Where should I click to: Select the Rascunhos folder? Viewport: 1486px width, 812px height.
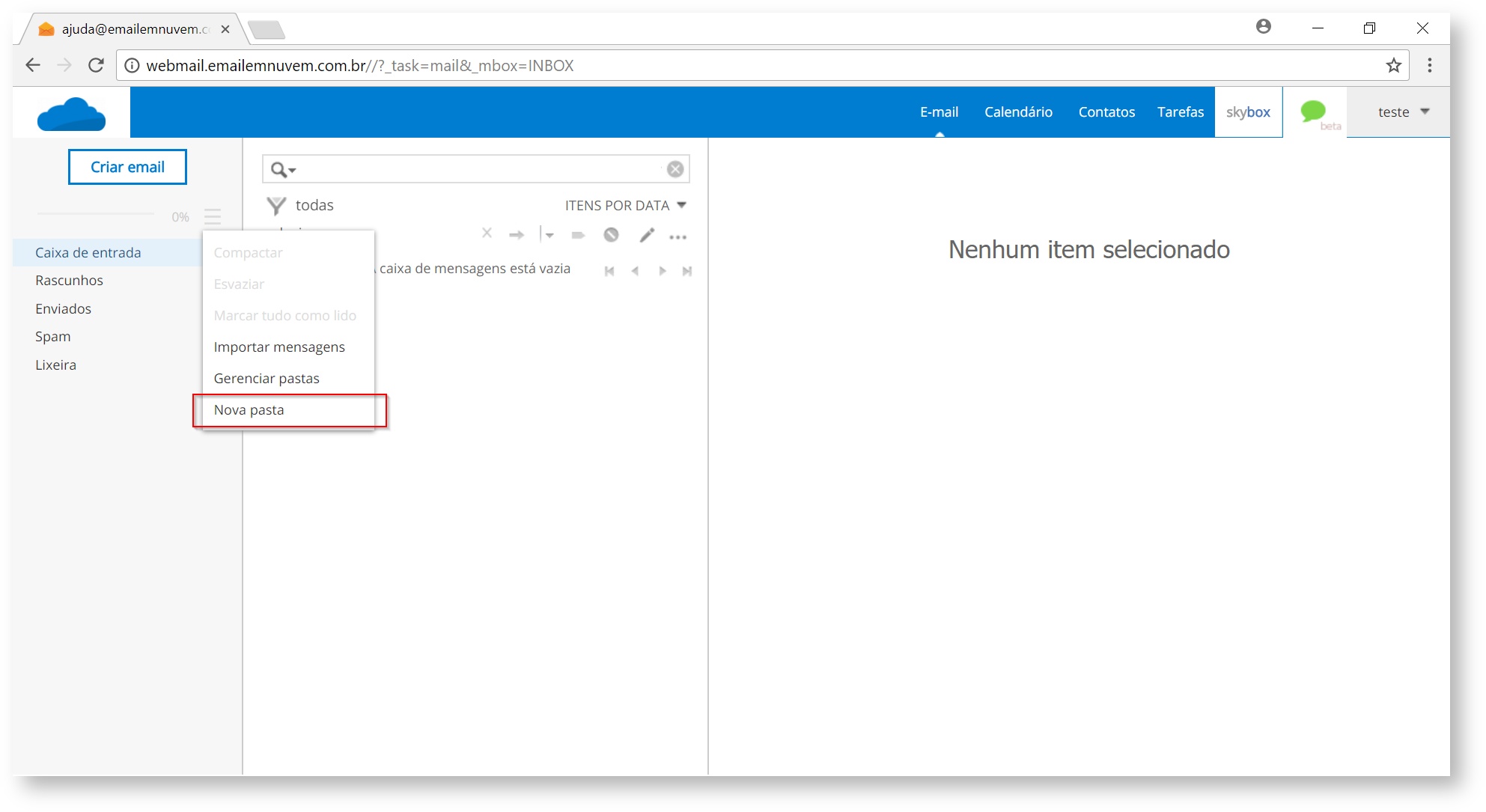(x=69, y=281)
